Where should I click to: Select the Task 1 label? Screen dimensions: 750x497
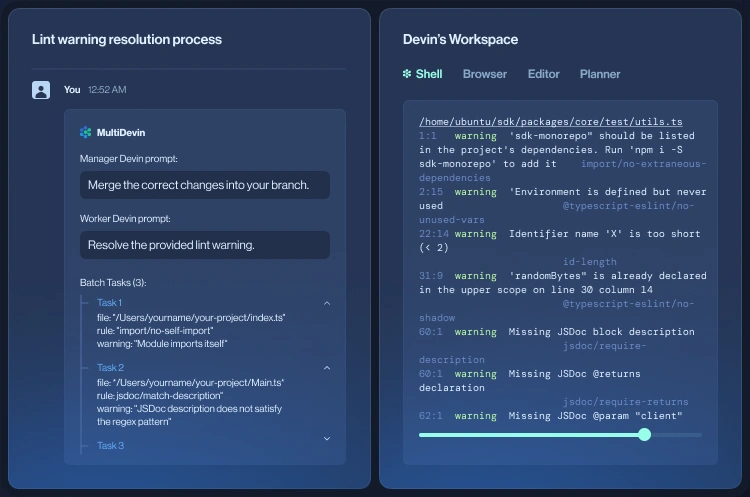click(109, 303)
